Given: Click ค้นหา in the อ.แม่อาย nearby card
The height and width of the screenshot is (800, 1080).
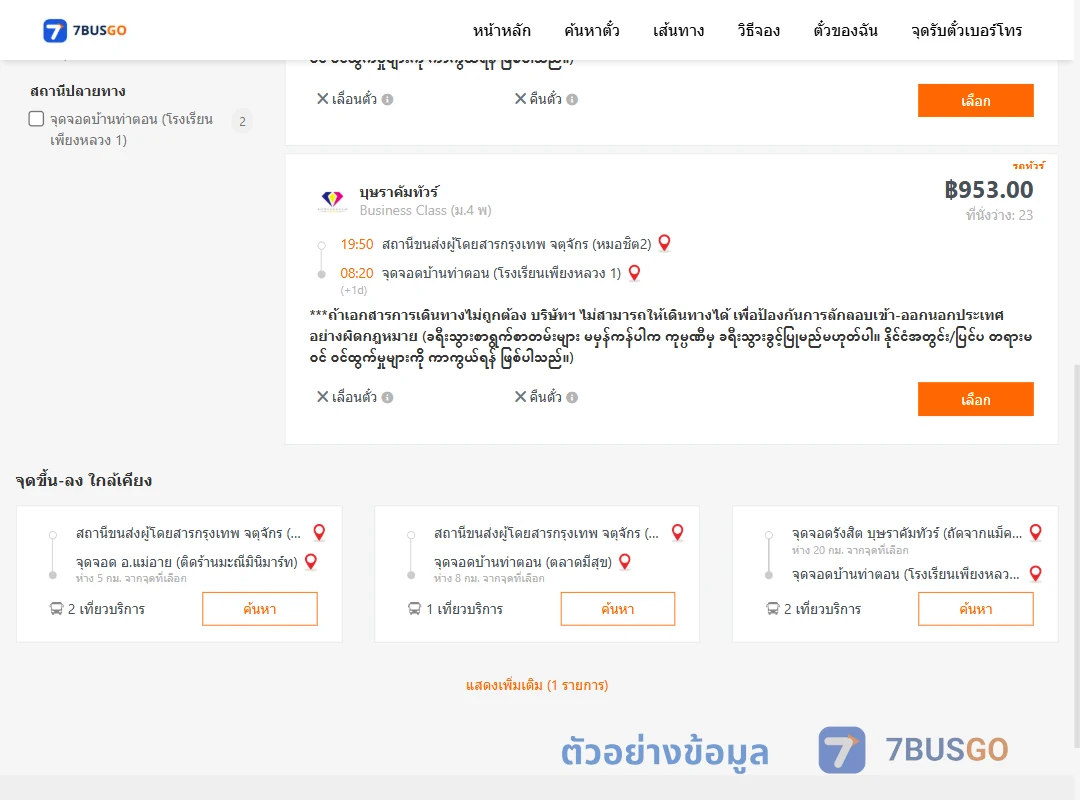Looking at the screenshot, I should (x=260, y=608).
